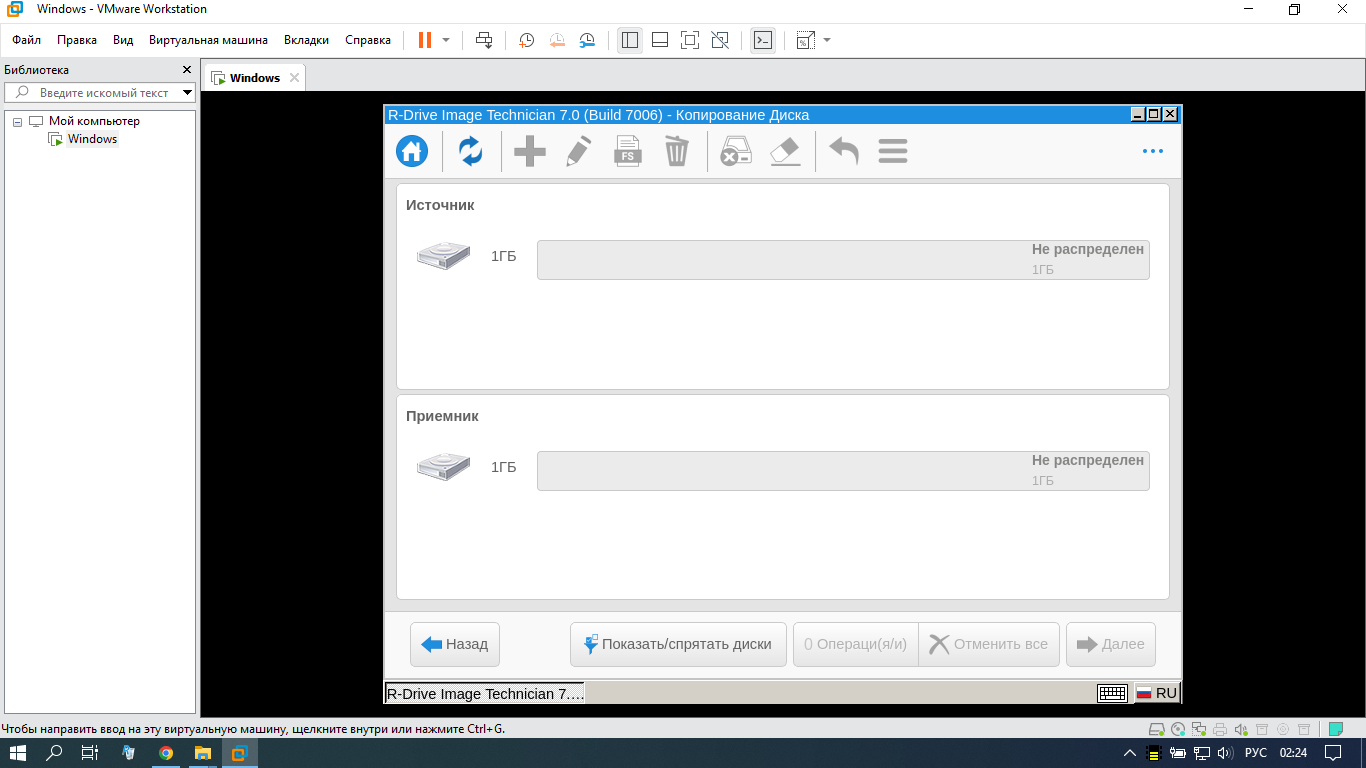Toggle the VMware console view button
The height and width of the screenshot is (768, 1366).
click(x=763, y=40)
